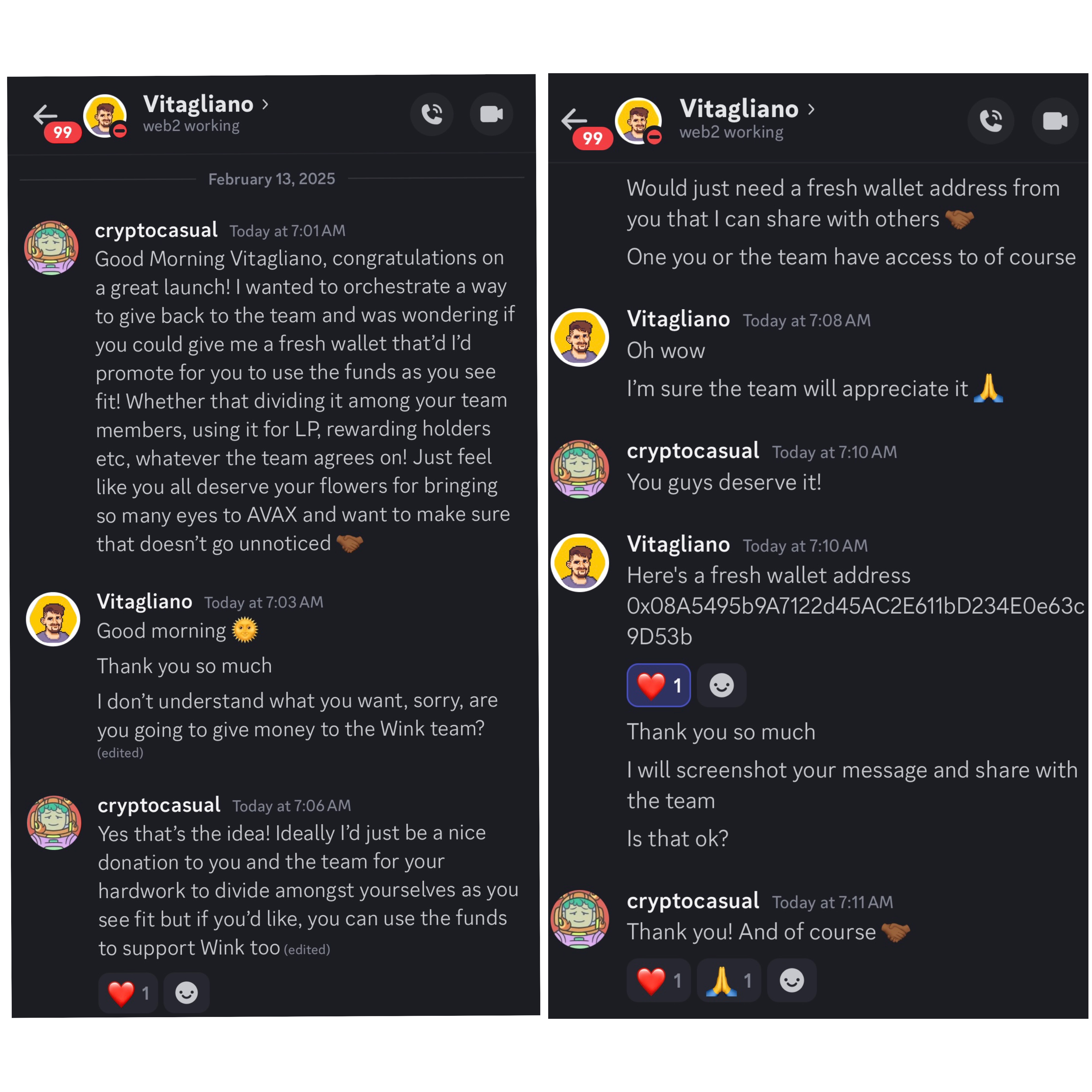Tap back arrow in right chat header
1092x1092 pixels.
574,120
